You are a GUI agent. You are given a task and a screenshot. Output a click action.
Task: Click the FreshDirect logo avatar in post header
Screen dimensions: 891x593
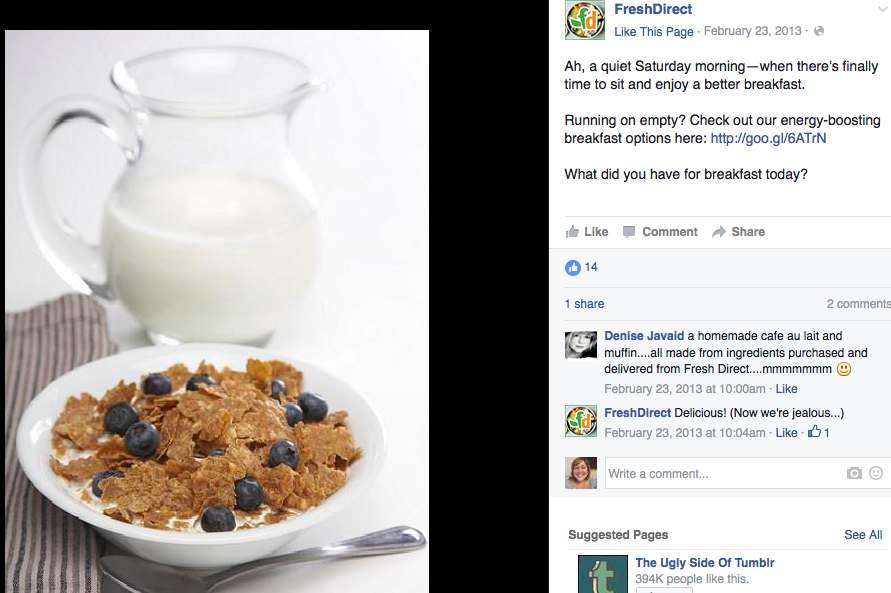[585, 20]
